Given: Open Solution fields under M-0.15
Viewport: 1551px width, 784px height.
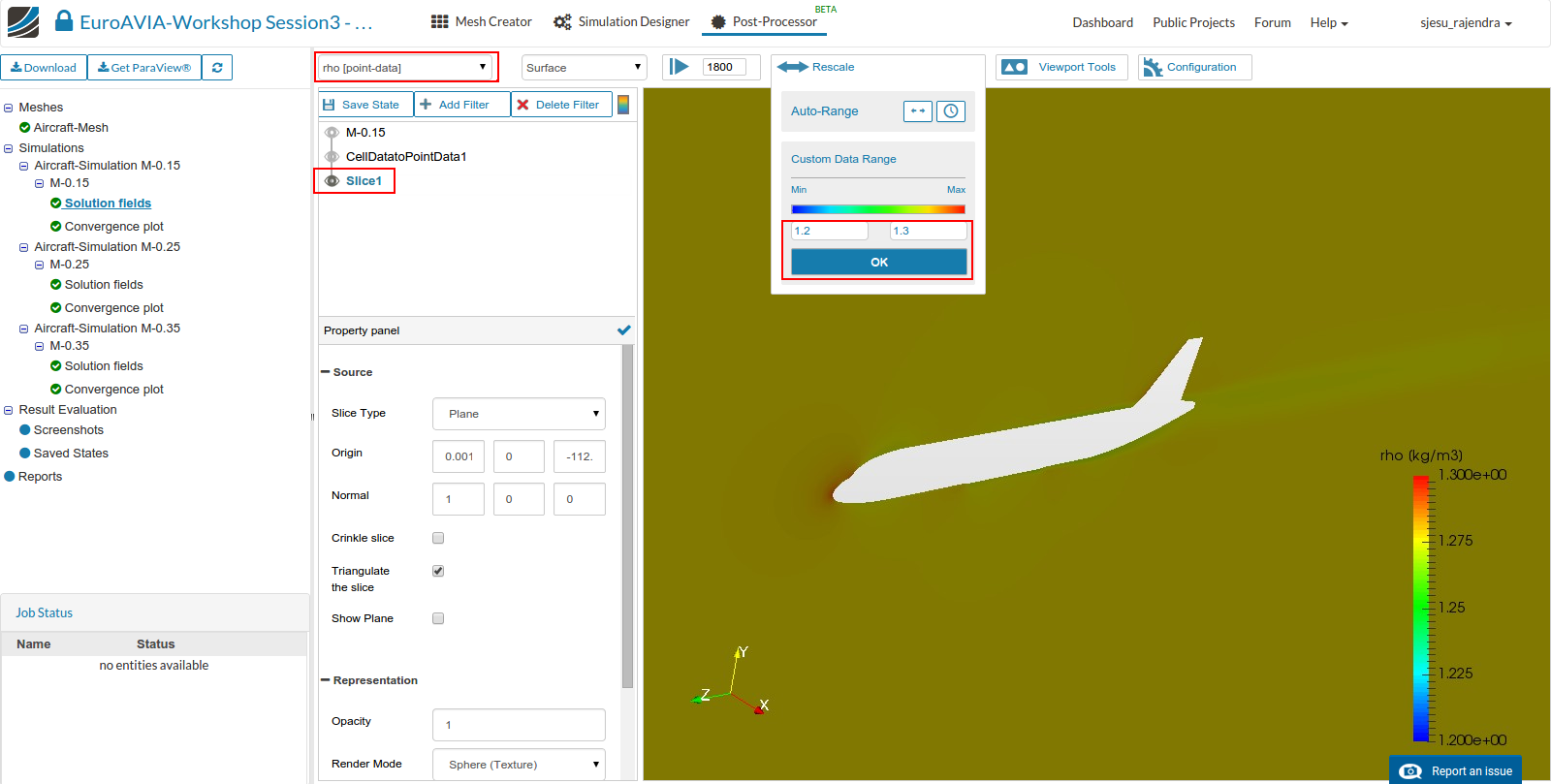Looking at the screenshot, I should tap(108, 204).
